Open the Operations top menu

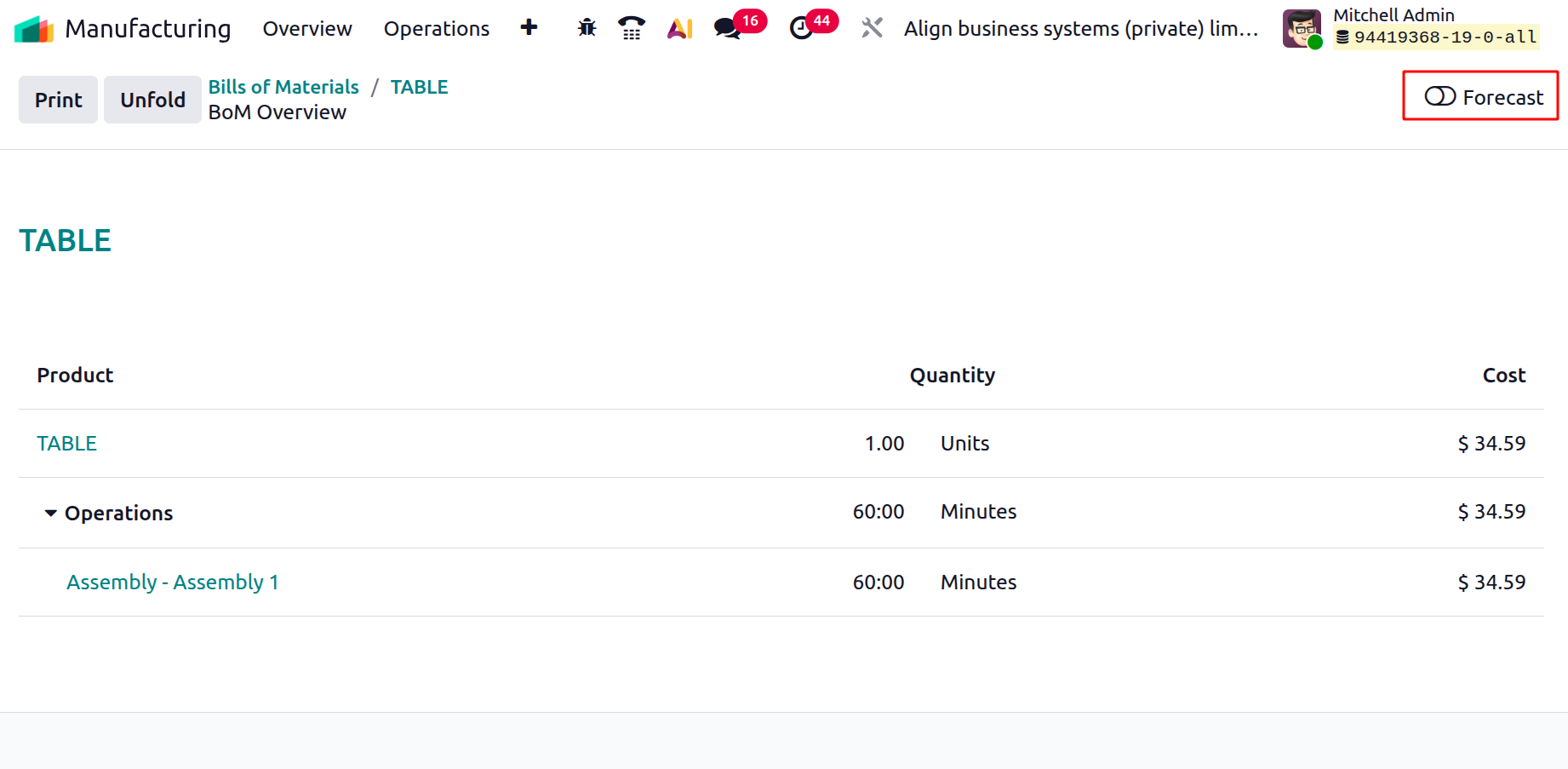point(437,29)
